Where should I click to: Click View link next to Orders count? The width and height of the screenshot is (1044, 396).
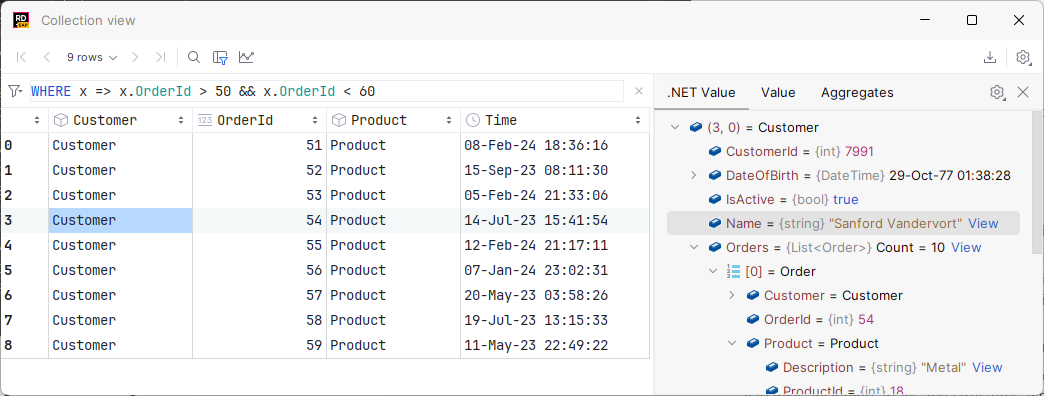coord(966,248)
